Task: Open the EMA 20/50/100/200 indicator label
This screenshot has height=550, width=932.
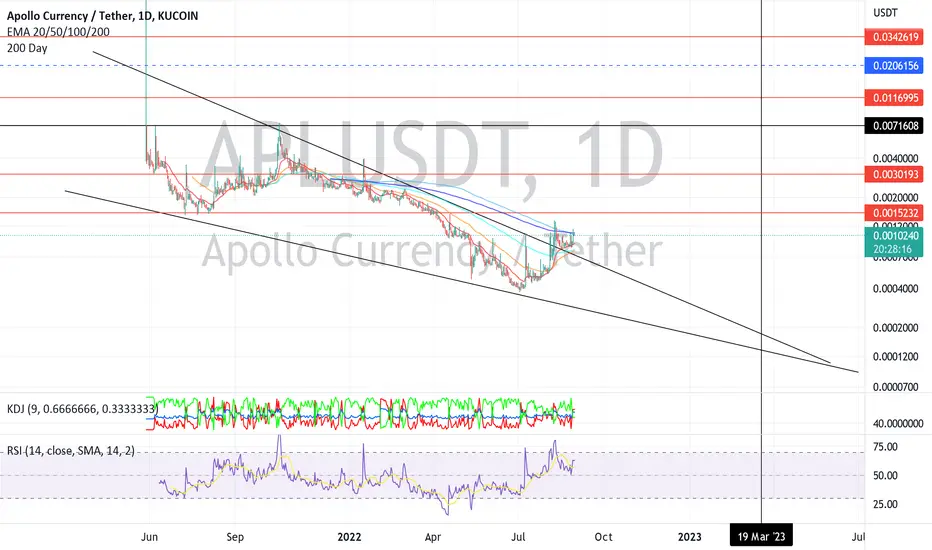Action: coord(58,32)
